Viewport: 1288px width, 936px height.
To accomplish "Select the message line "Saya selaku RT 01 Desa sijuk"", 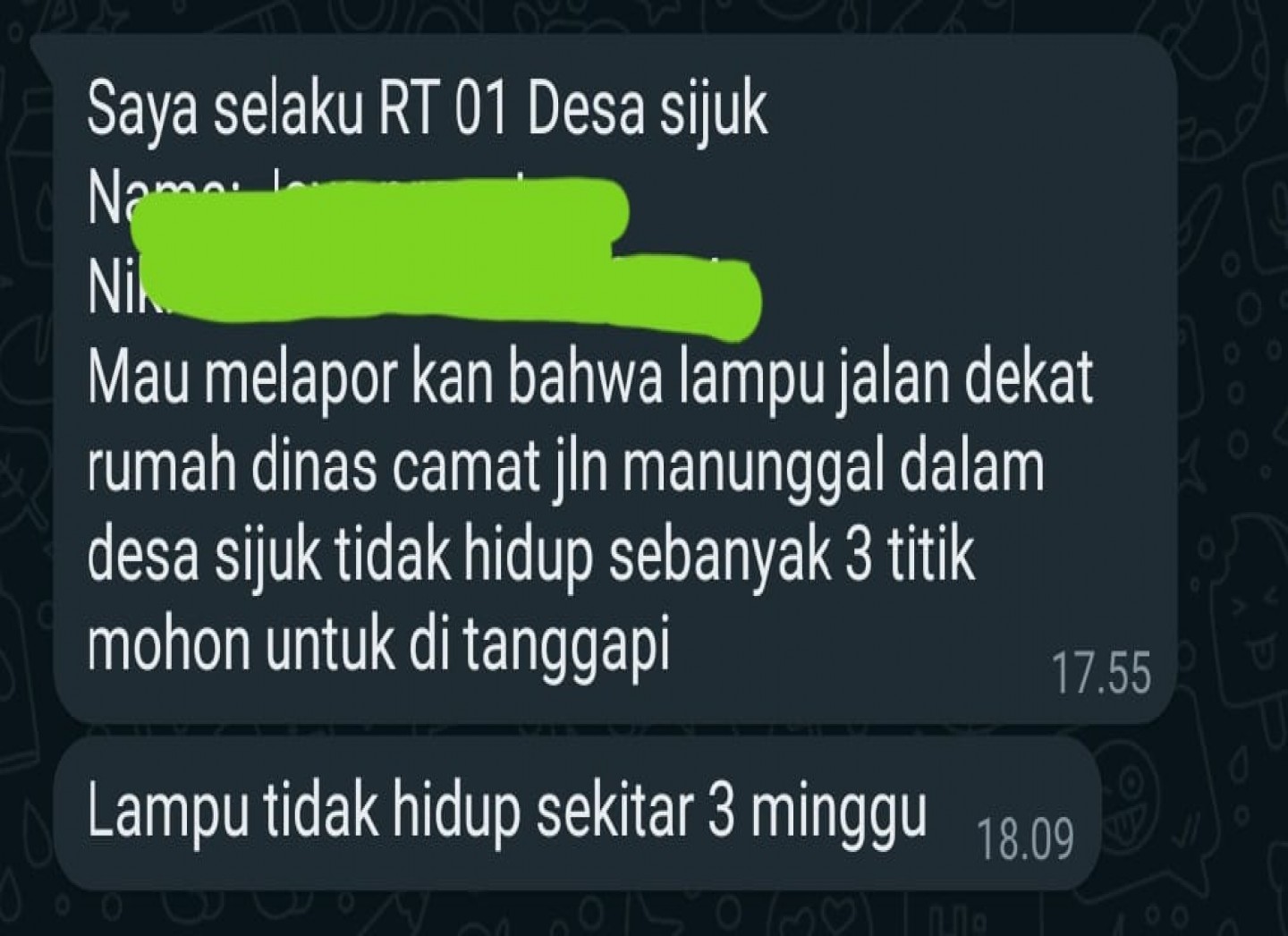I will click(428, 111).
